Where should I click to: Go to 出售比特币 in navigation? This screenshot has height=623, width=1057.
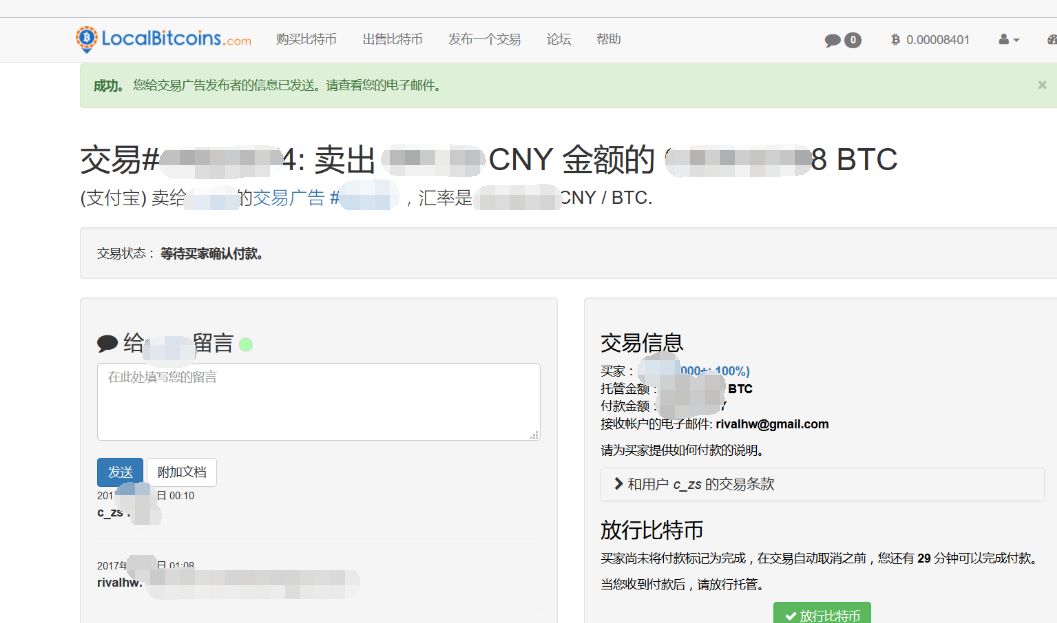coord(392,39)
